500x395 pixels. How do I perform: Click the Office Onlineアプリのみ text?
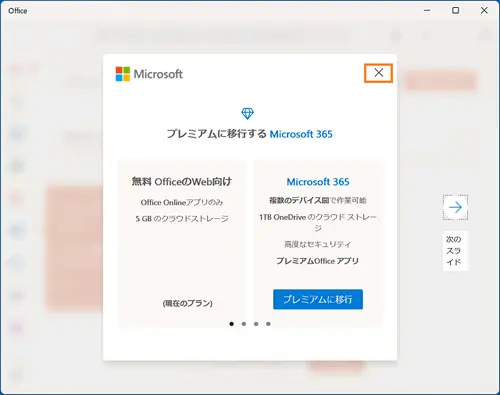click(x=182, y=202)
